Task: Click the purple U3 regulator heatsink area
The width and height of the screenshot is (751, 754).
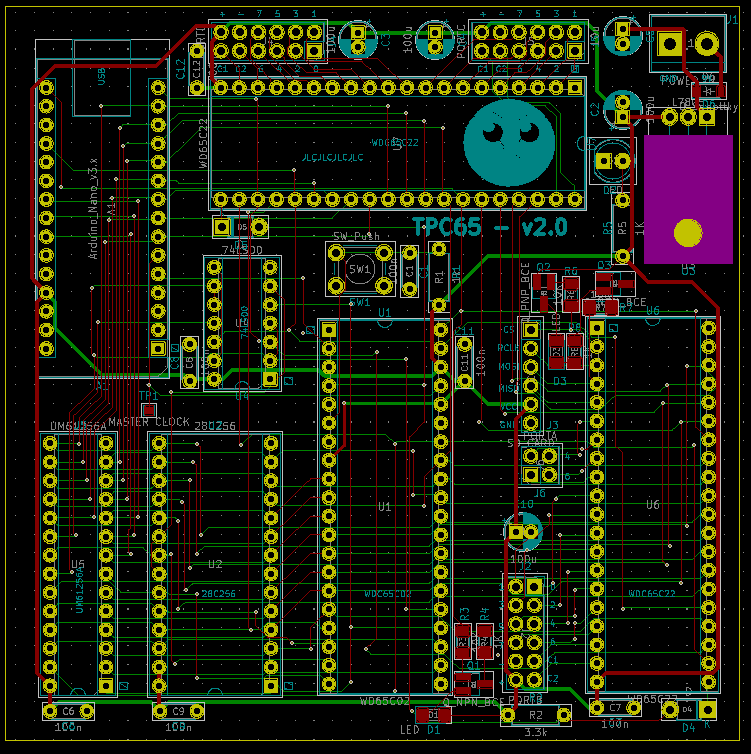Action: 688,199
